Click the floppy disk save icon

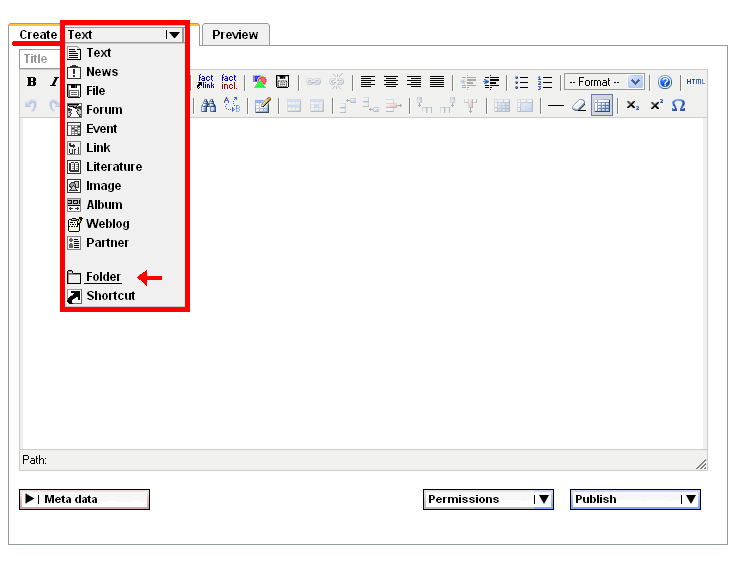pos(283,82)
